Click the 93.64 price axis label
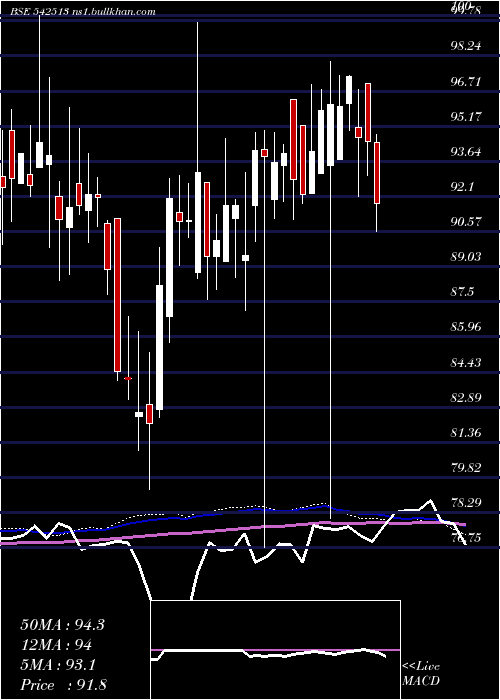Viewport: 500px width, 700px height. [x=467, y=152]
